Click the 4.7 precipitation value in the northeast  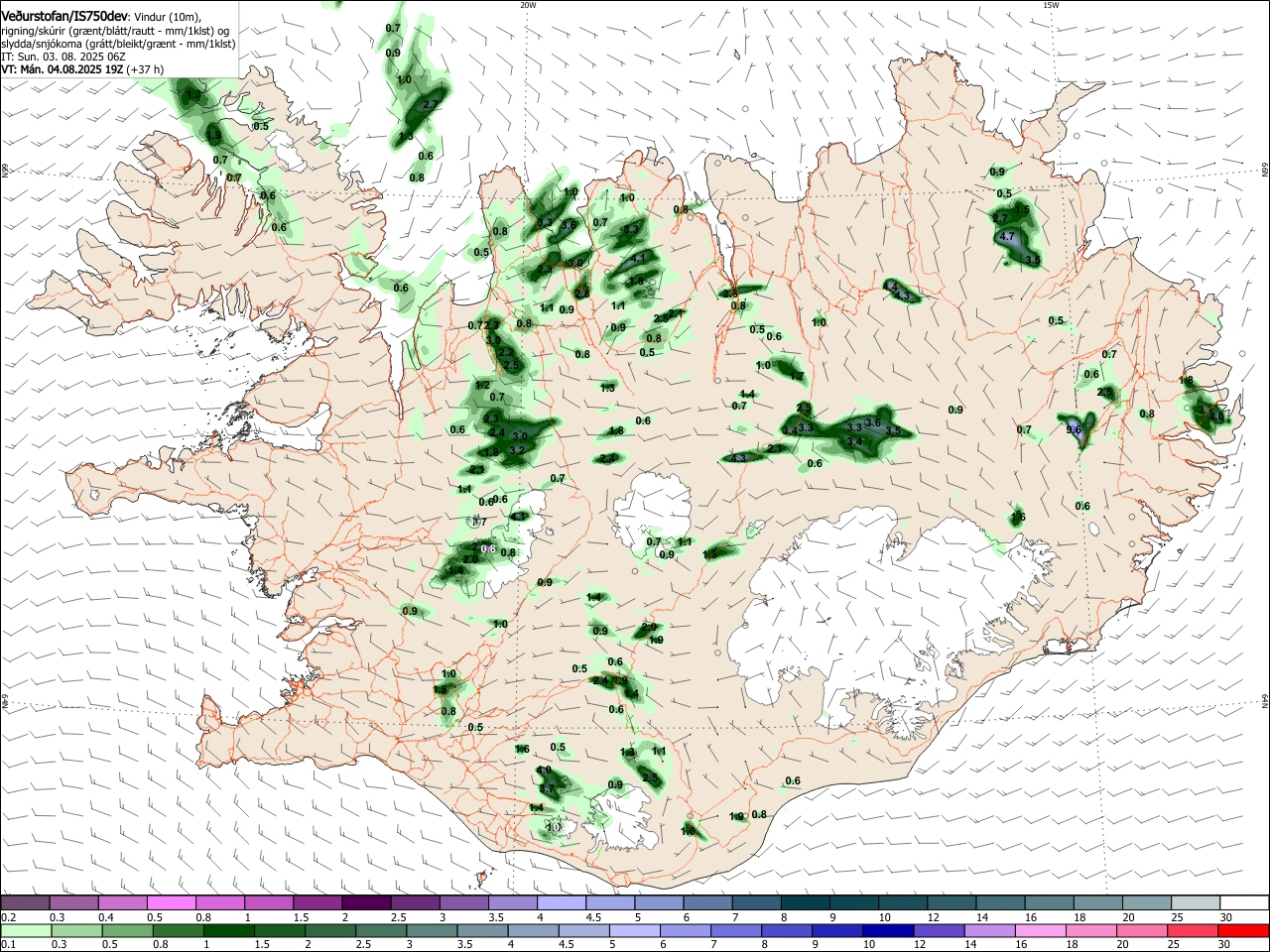[x=1007, y=237]
